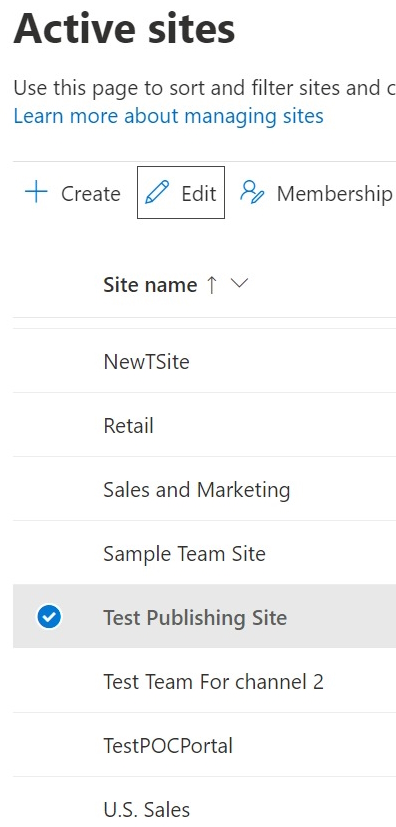Select the U.S. Sales site
This screenshot has width=396, height=827.
[147, 810]
